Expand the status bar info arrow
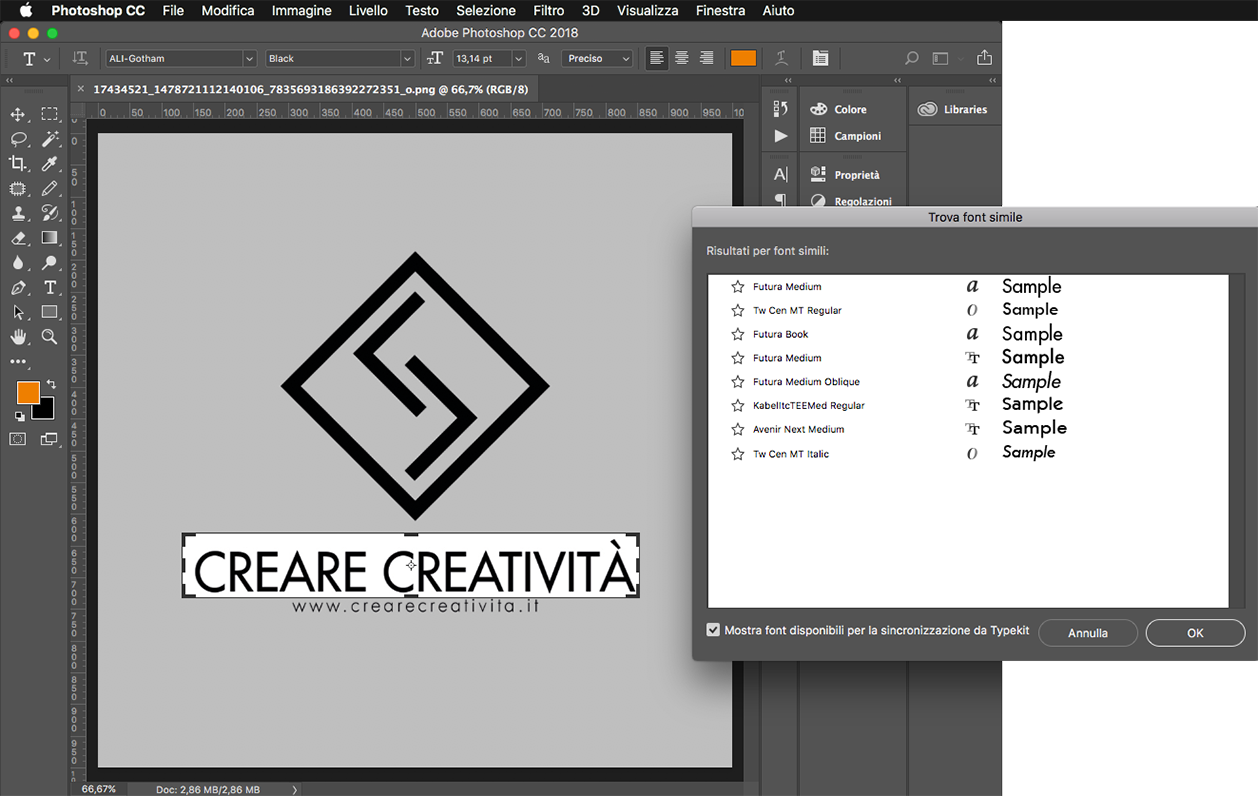This screenshot has width=1258, height=796. click(294, 789)
